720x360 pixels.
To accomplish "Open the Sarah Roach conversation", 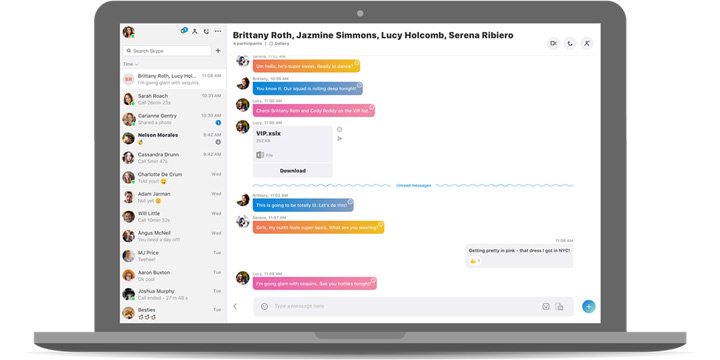I will (173, 99).
